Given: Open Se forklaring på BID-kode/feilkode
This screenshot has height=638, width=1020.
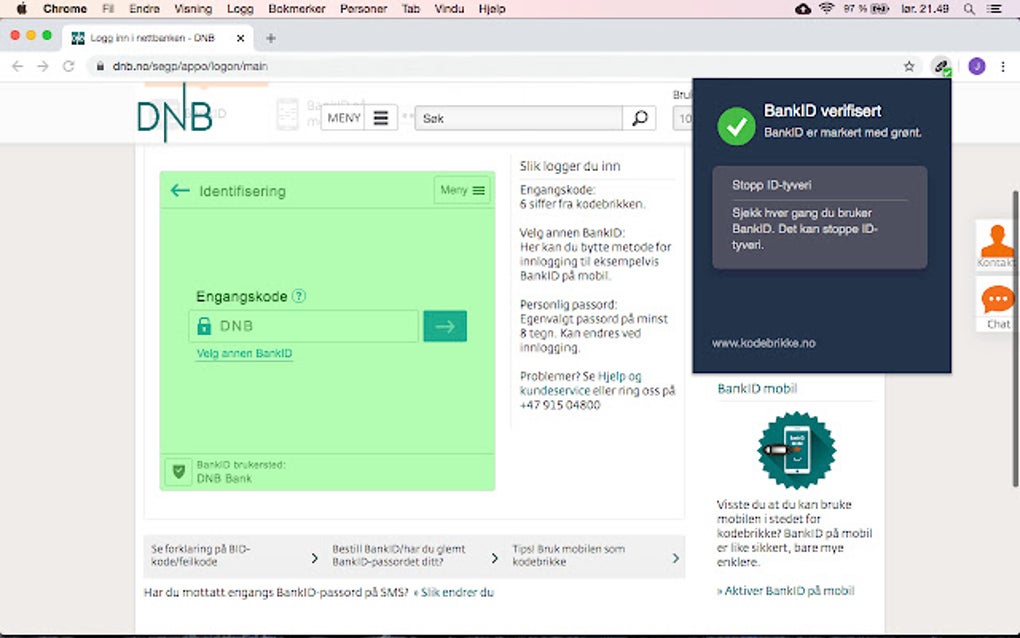Looking at the screenshot, I should pyautogui.click(x=234, y=556).
